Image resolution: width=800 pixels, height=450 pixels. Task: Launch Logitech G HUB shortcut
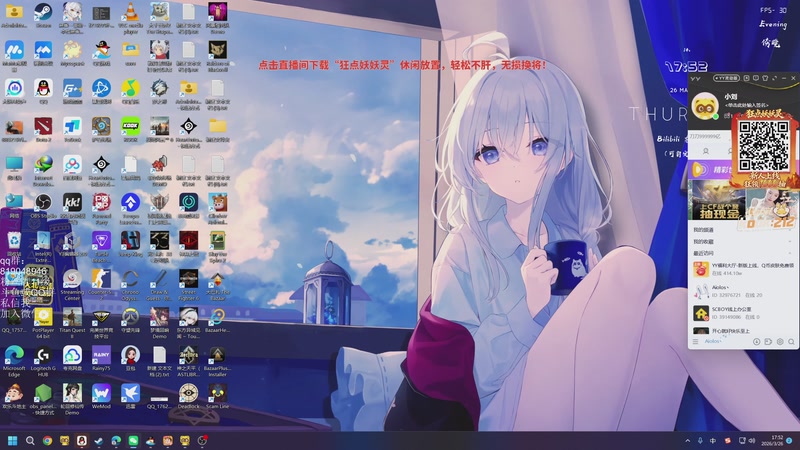coord(43,361)
